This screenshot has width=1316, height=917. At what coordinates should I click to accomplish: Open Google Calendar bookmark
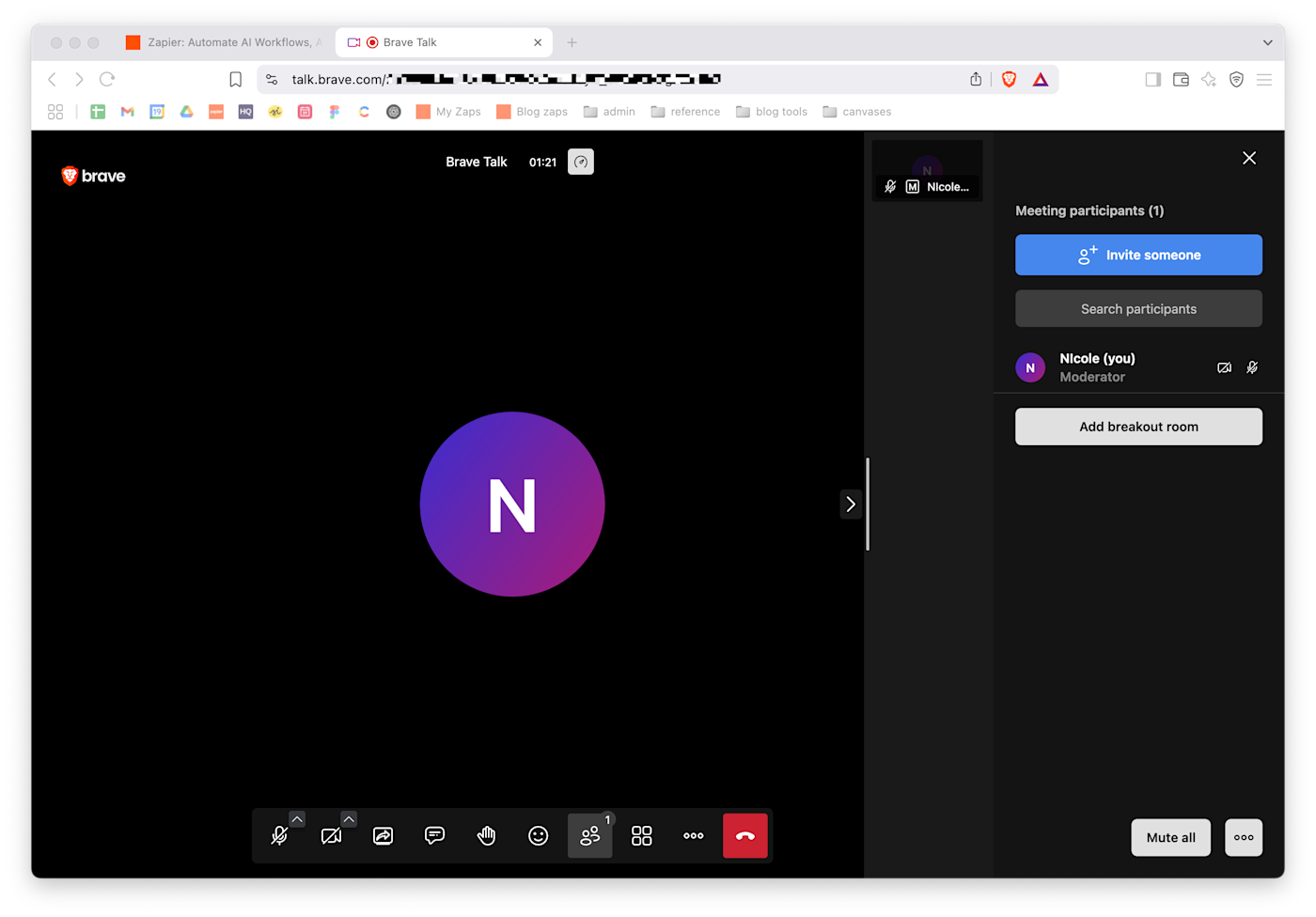click(x=157, y=112)
